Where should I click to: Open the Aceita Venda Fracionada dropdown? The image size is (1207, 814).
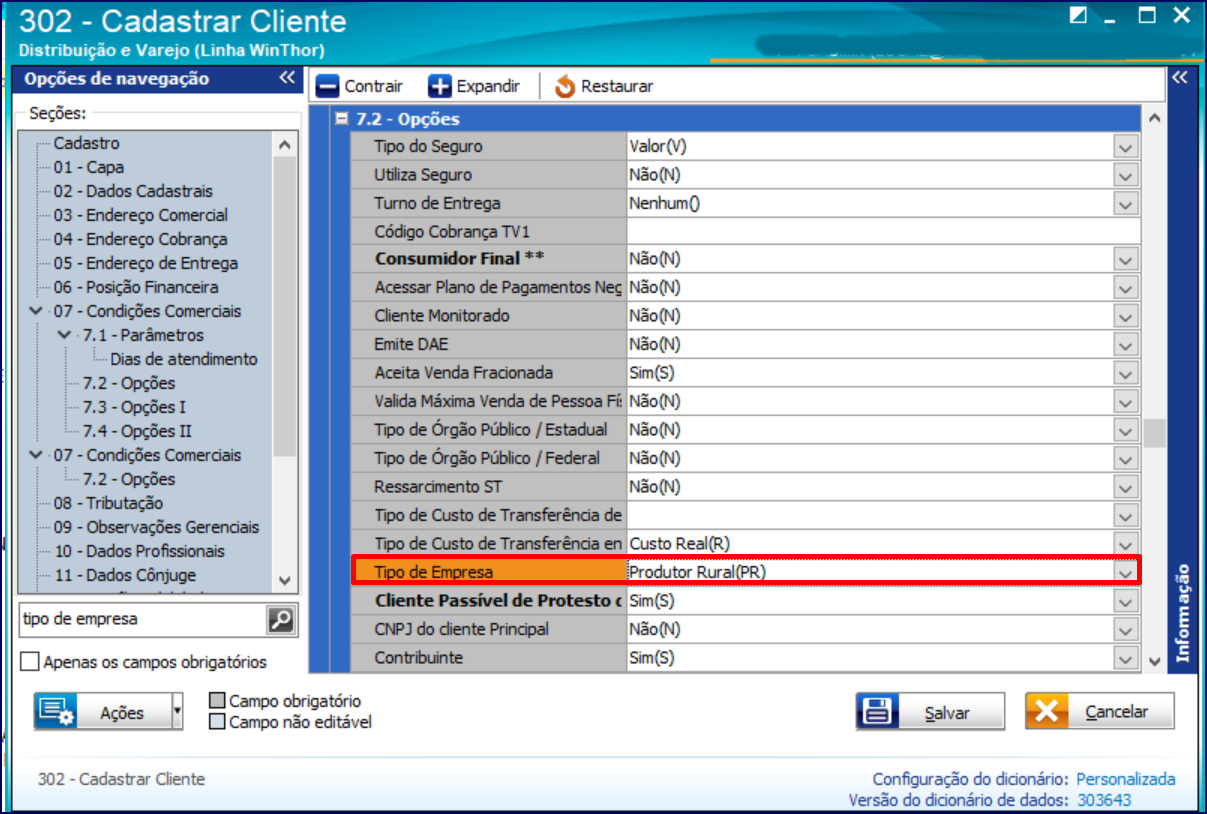pos(1127,373)
